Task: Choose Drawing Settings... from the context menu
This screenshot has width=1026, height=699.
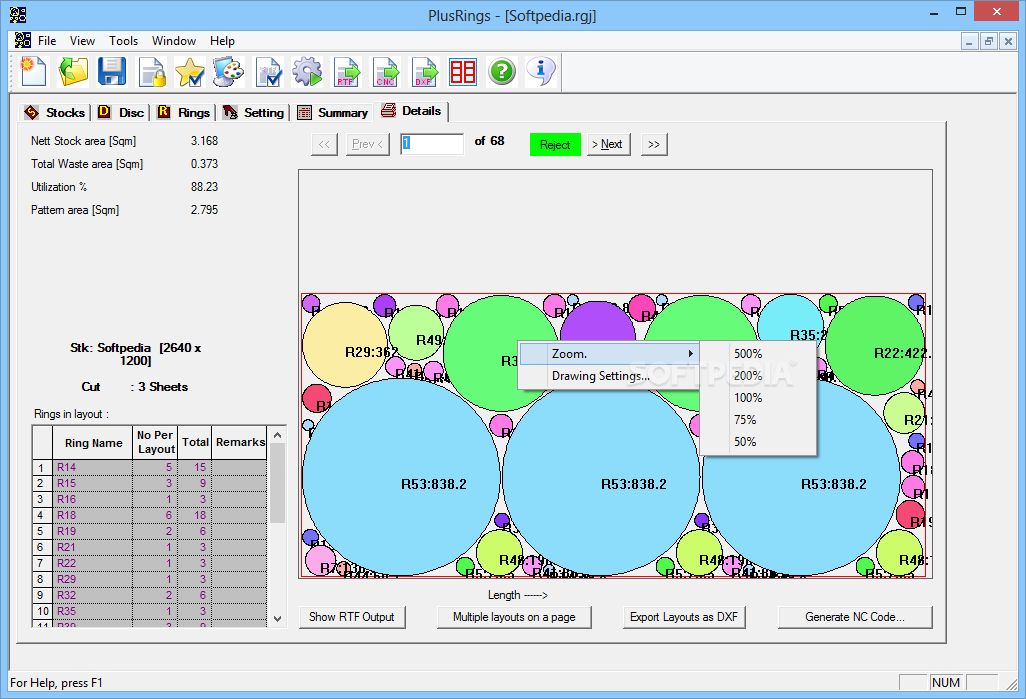Action: pos(609,376)
